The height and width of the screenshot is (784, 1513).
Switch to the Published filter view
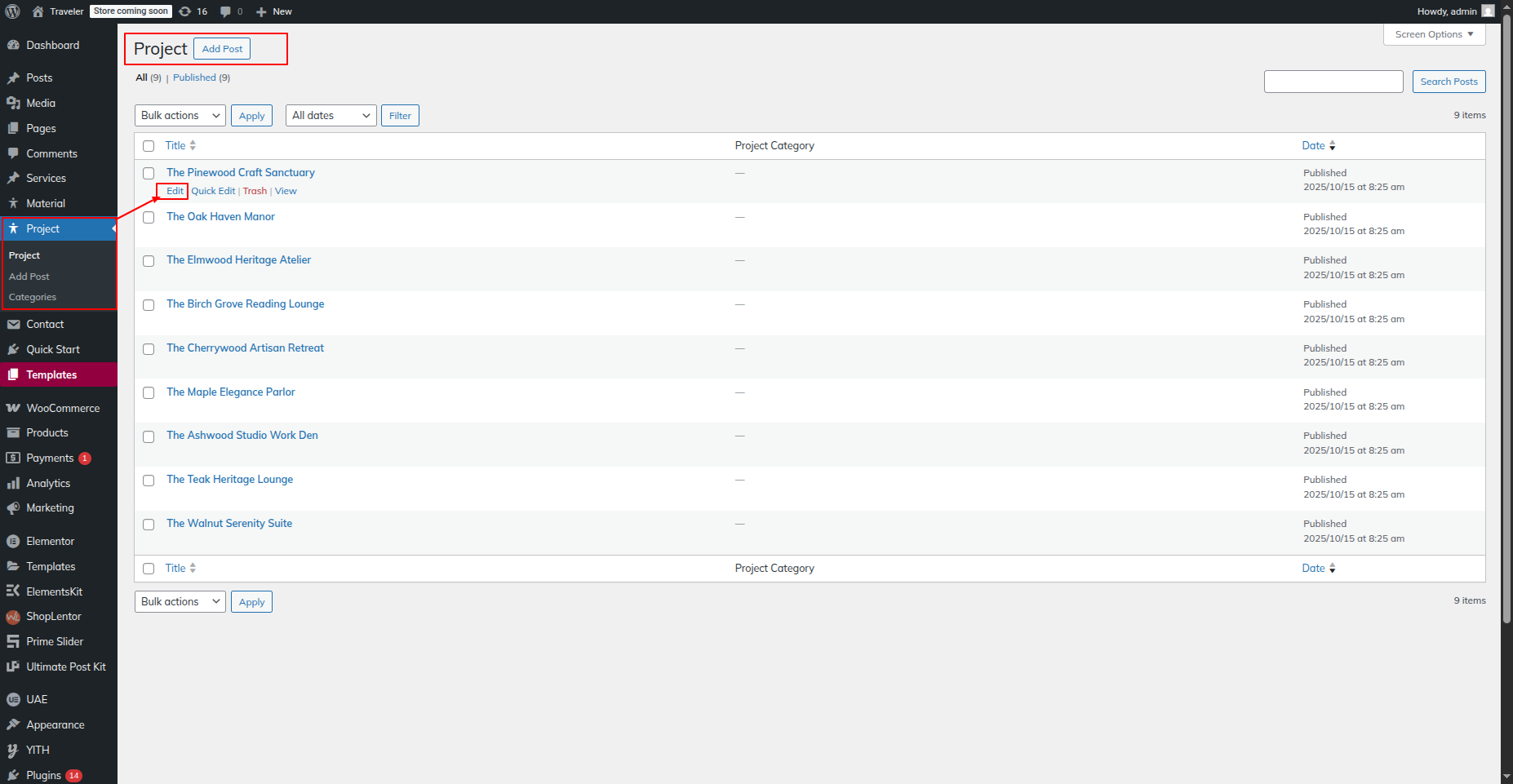point(194,78)
